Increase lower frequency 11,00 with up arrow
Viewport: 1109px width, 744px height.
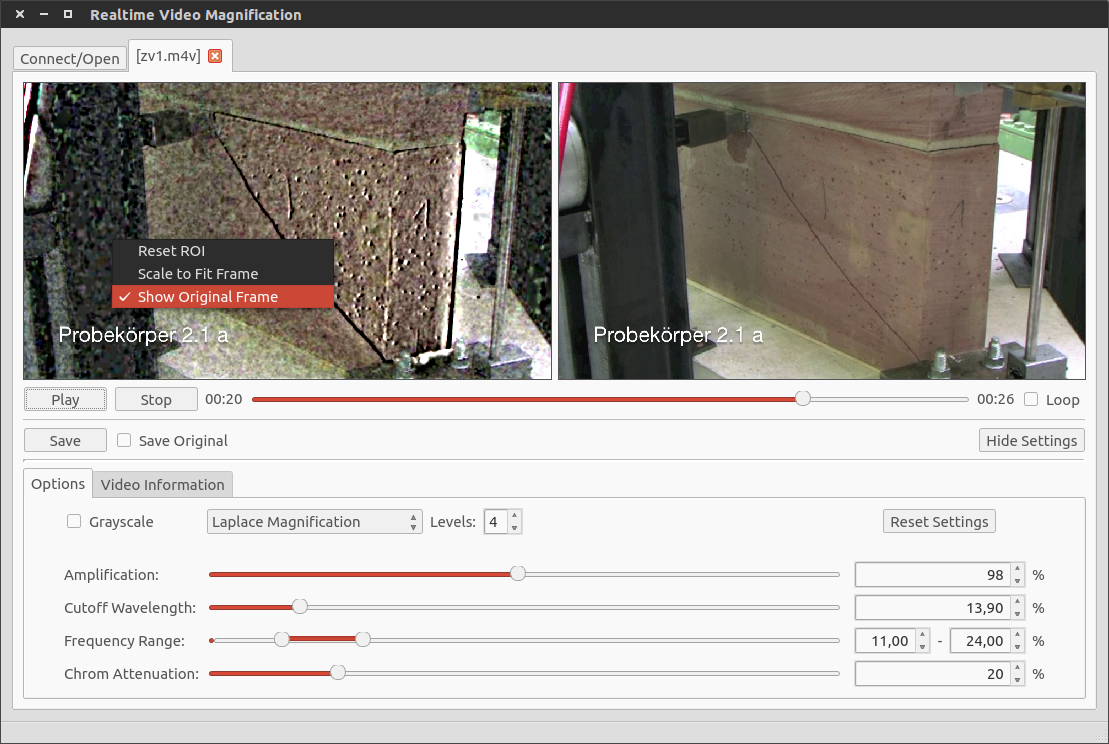click(x=922, y=635)
